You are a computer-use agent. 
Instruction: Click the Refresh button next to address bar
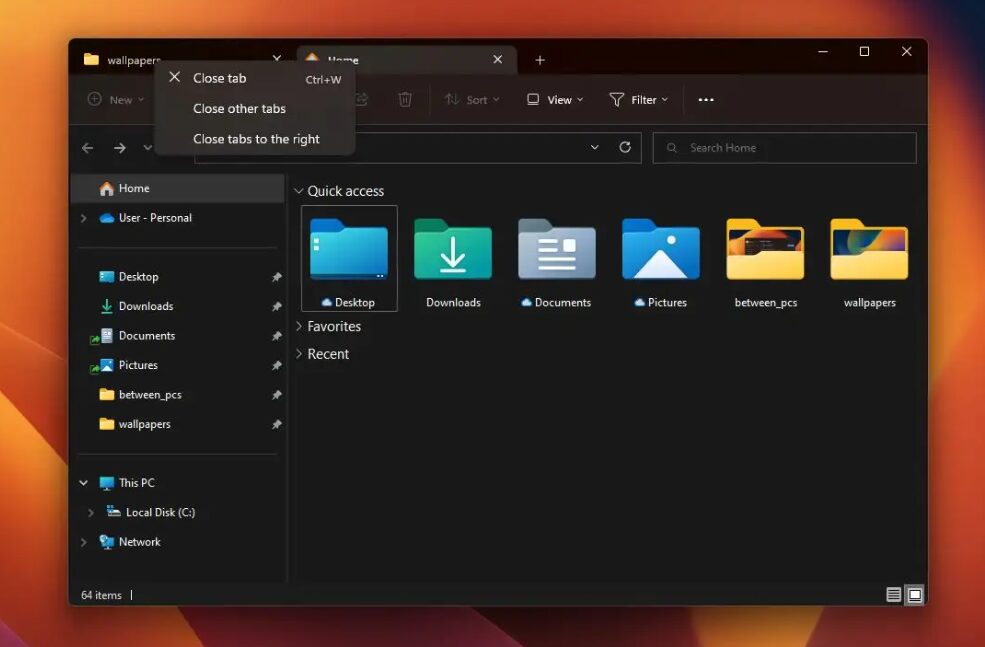[625, 147]
